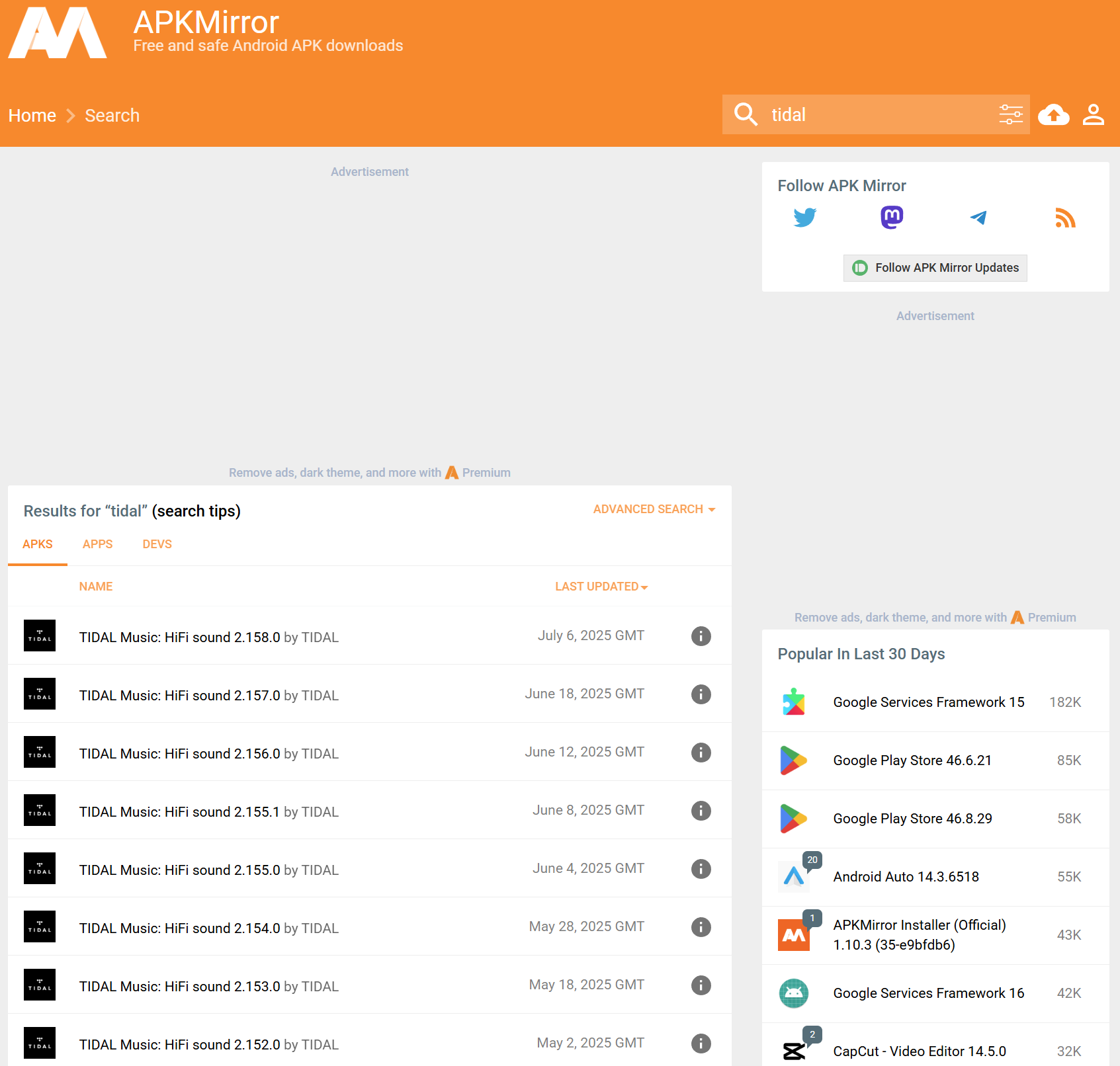Open Google Play Store 46.6.21 link
The height and width of the screenshot is (1066, 1120).
912,760
